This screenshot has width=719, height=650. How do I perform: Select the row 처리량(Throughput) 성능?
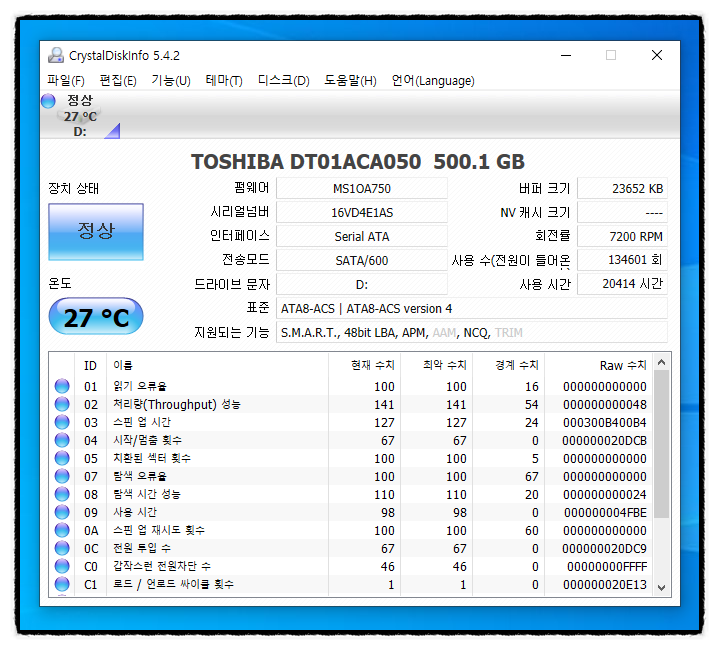[351, 404]
